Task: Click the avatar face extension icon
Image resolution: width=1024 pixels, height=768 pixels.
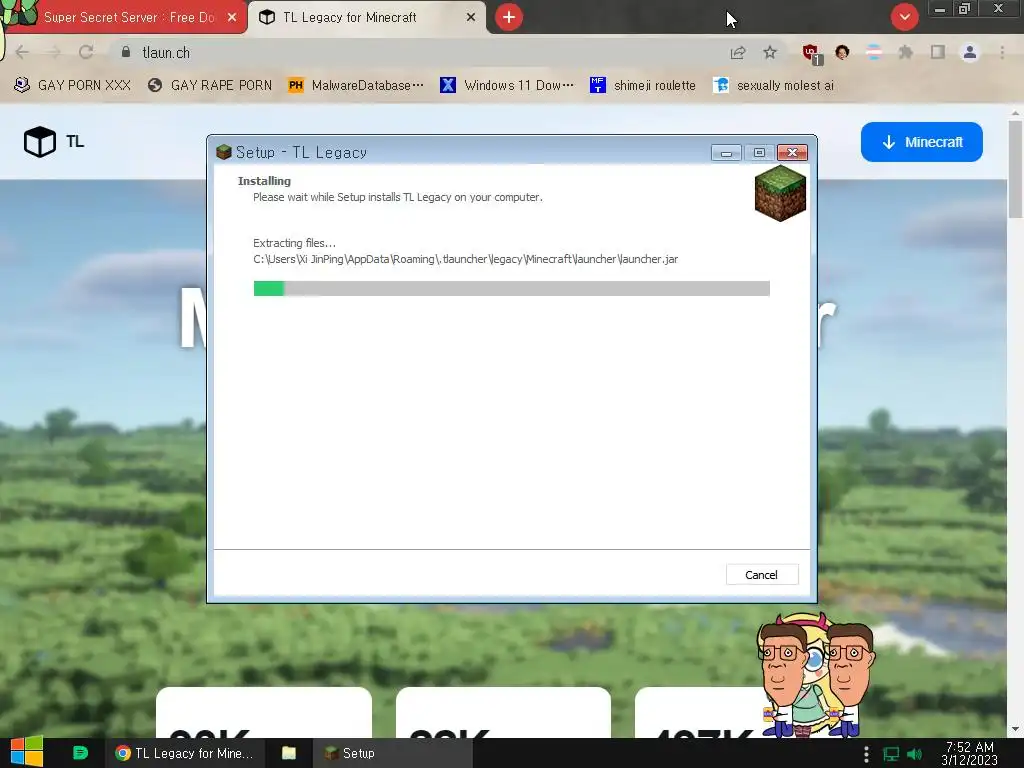Action: click(x=842, y=52)
